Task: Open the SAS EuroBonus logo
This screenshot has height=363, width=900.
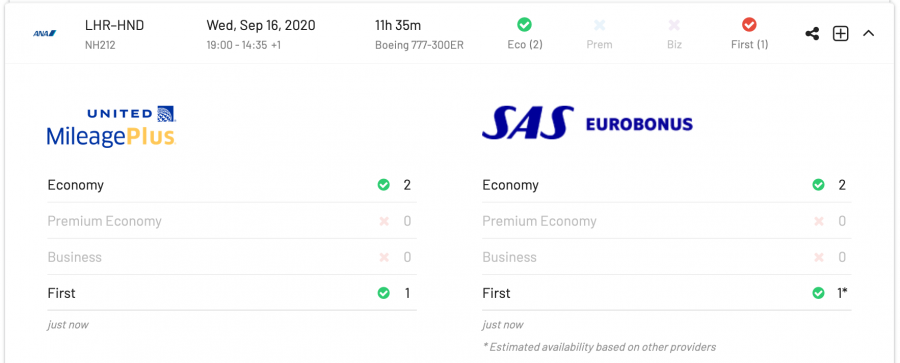Action: pyautogui.click(x=587, y=122)
